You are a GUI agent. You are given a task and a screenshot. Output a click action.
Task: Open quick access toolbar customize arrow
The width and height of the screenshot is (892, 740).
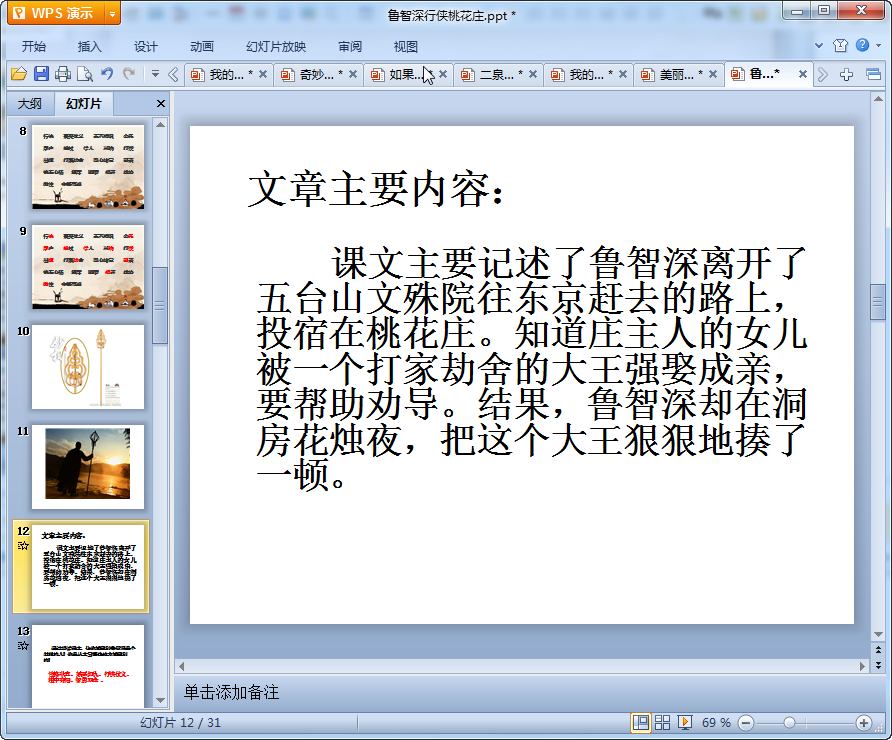[155, 74]
